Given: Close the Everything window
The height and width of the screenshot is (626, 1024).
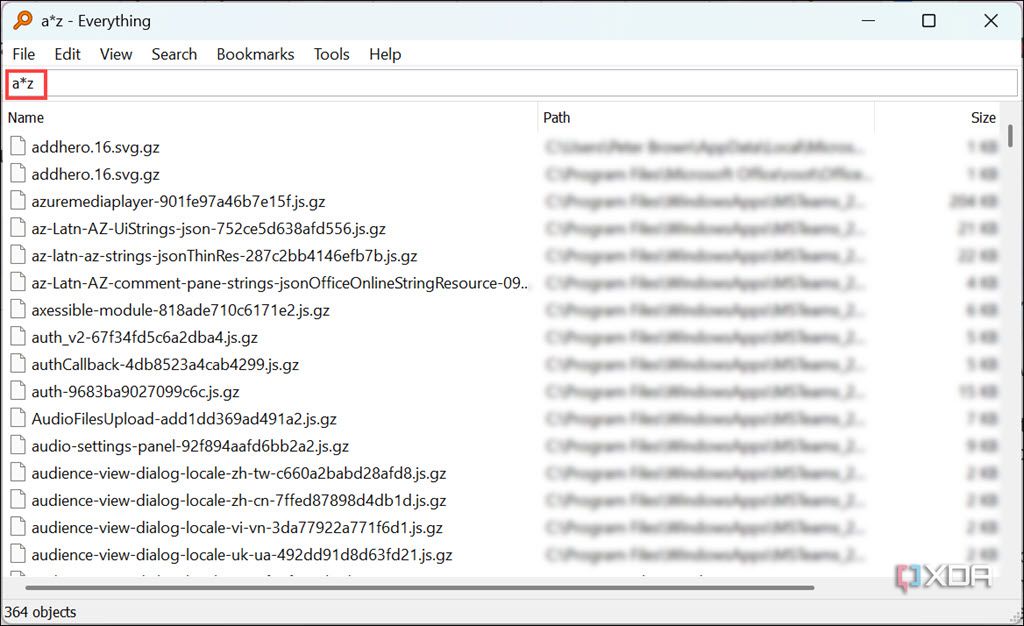Looking at the screenshot, I should click(991, 21).
